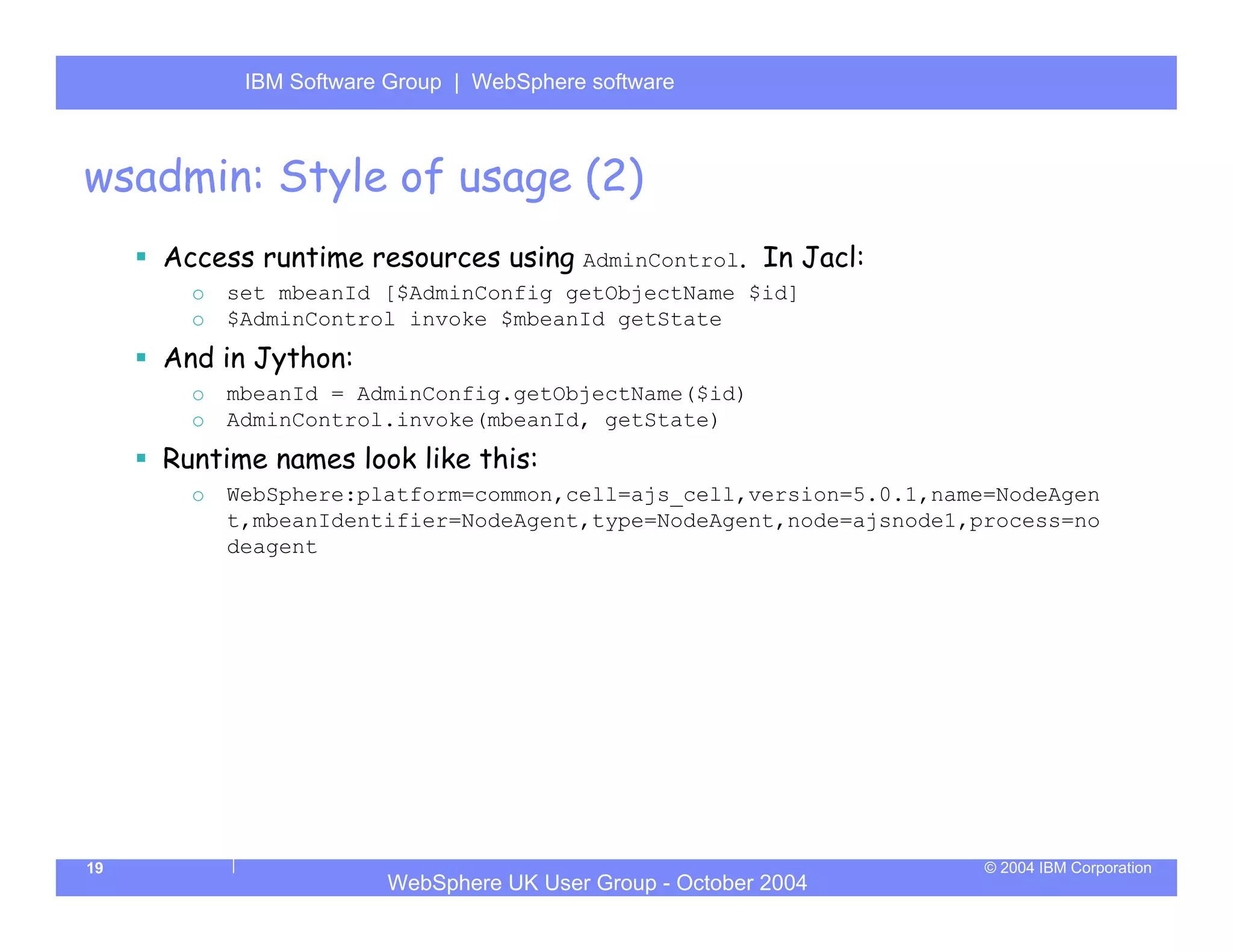Click footer 'WebSphere UK User Group - October 2004'
The width and height of the screenshot is (1233, 952).
point(597,883)
